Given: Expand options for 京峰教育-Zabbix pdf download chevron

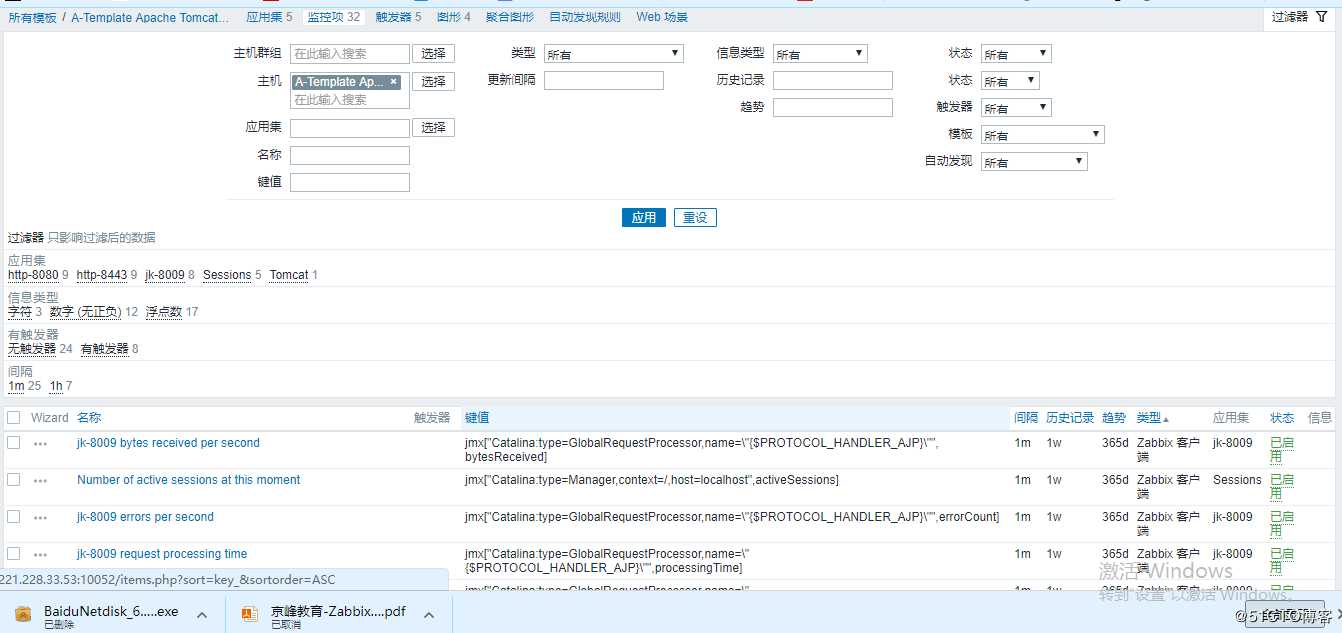Looking at the screenshot, I should (427, 614).
